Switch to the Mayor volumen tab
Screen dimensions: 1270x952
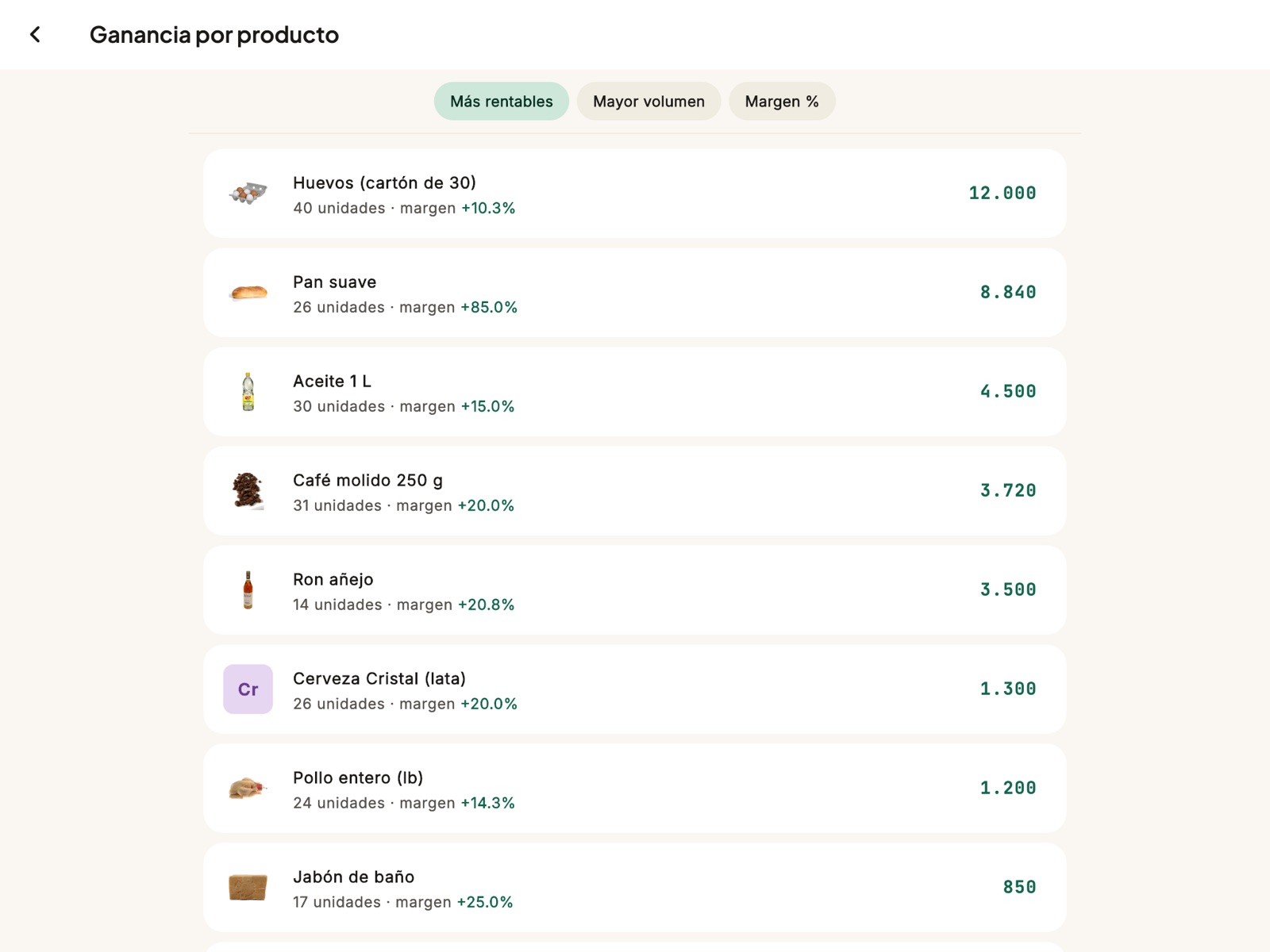click(x=648, y=102)
